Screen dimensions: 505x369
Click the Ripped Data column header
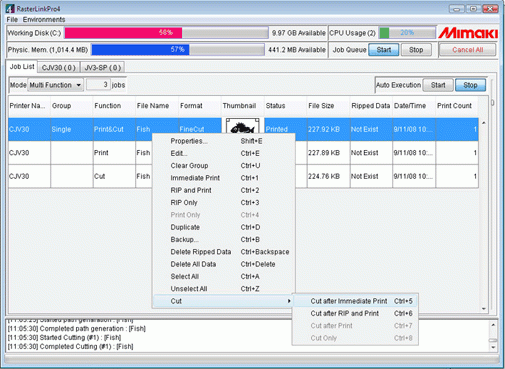(x=371, y=106)
